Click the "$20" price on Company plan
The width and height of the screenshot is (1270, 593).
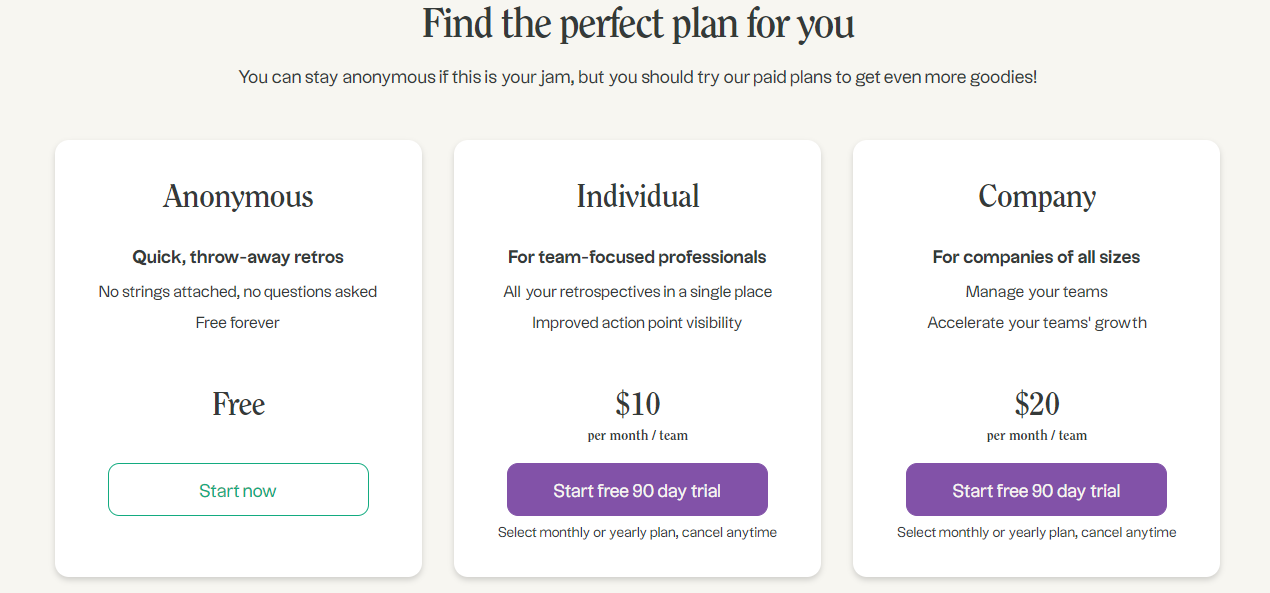(1036, 404)
